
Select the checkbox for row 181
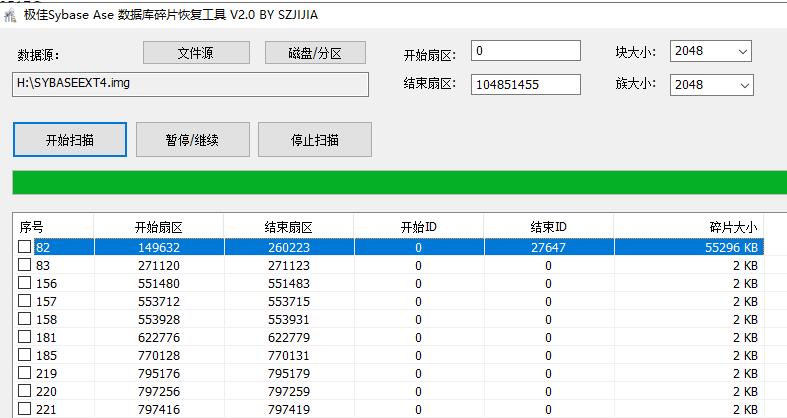click(25, 336)
